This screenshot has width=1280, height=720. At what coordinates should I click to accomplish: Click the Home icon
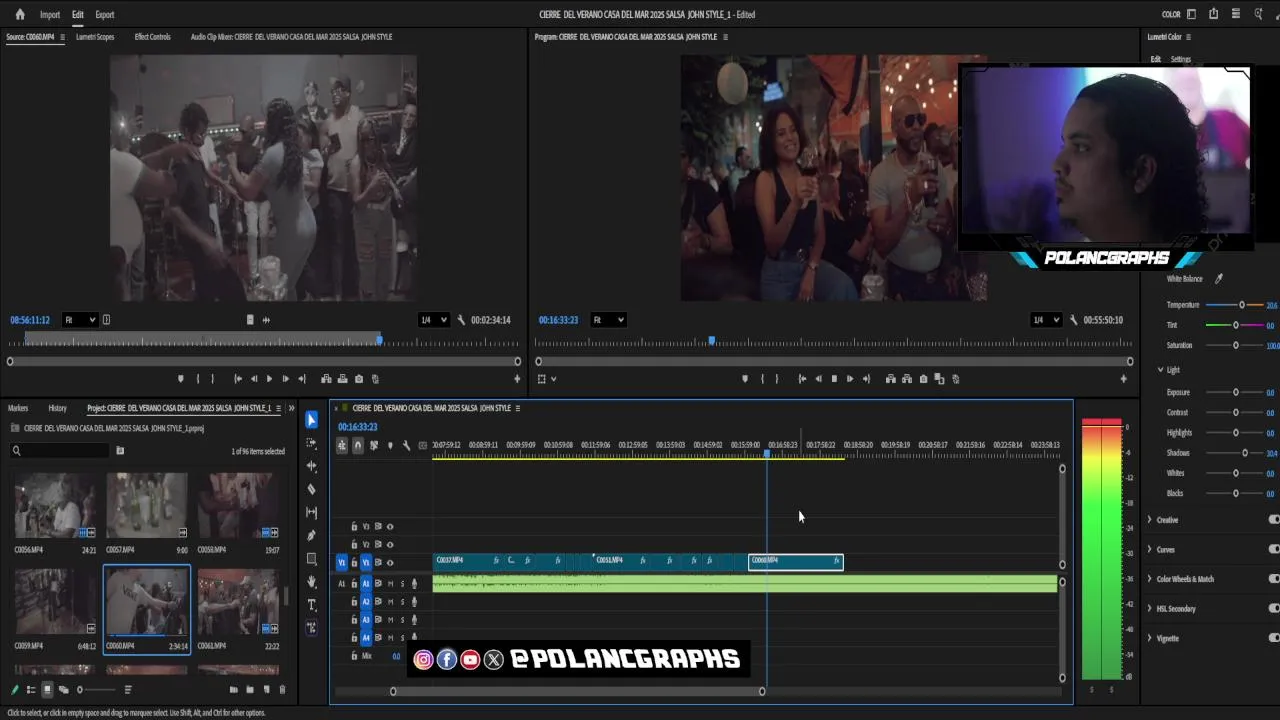pyautogui.click(x=20, y=14)
